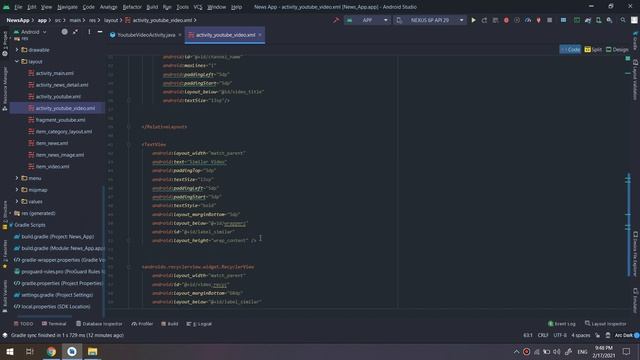The height and width of the screenshot is (360, 640).
Task: Click the Search Everywhere magnifier icon
Action: [623, 20]
